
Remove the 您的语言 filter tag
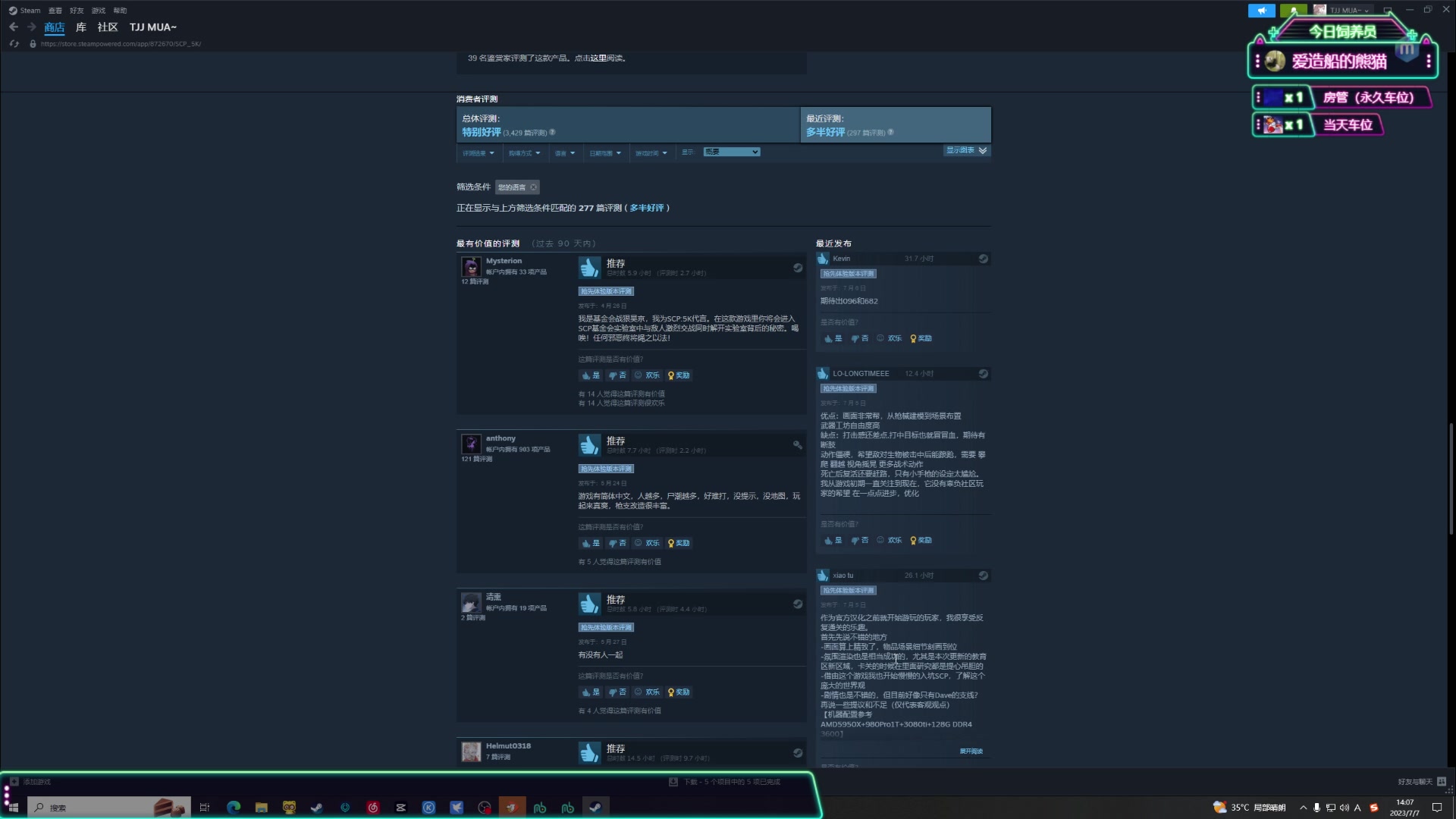(x=533, y=187)
